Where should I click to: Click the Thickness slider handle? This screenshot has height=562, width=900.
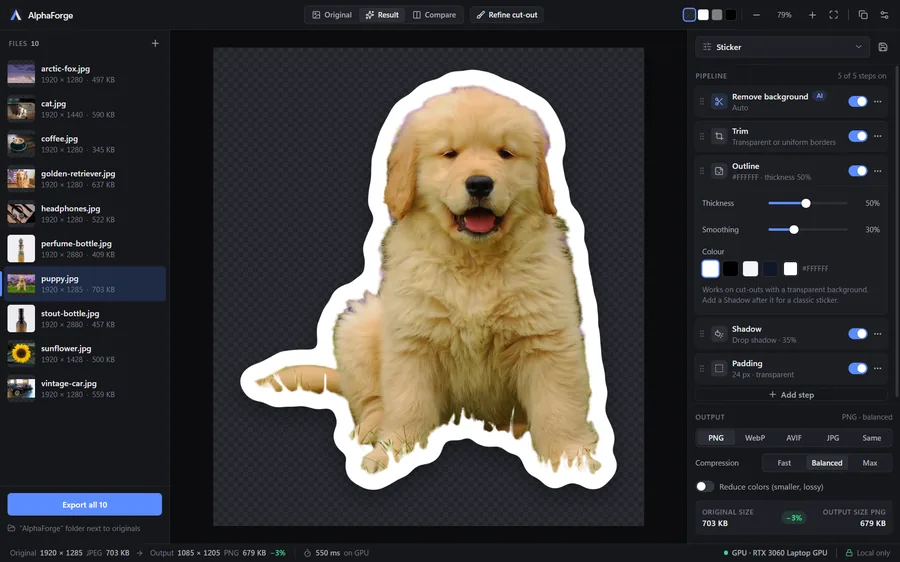click(806, 203)
